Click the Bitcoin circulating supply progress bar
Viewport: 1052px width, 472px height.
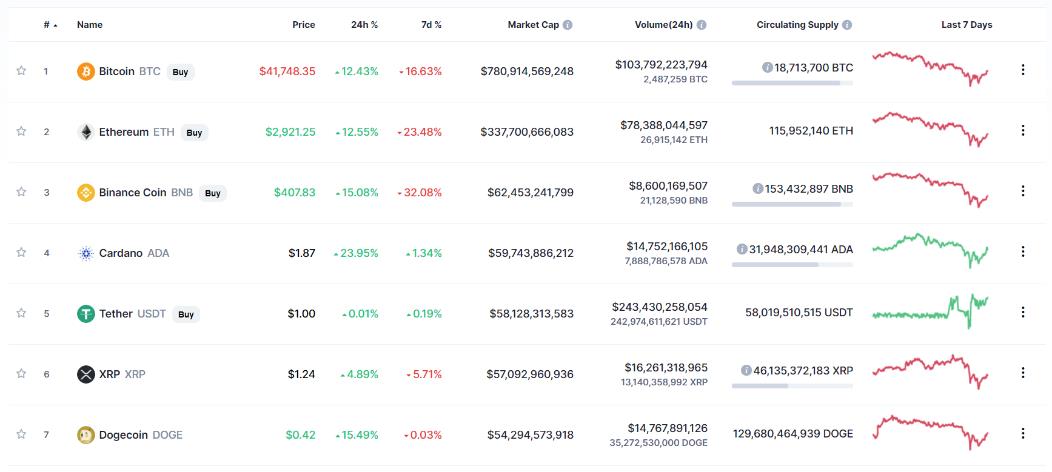[x=792, y=83]
